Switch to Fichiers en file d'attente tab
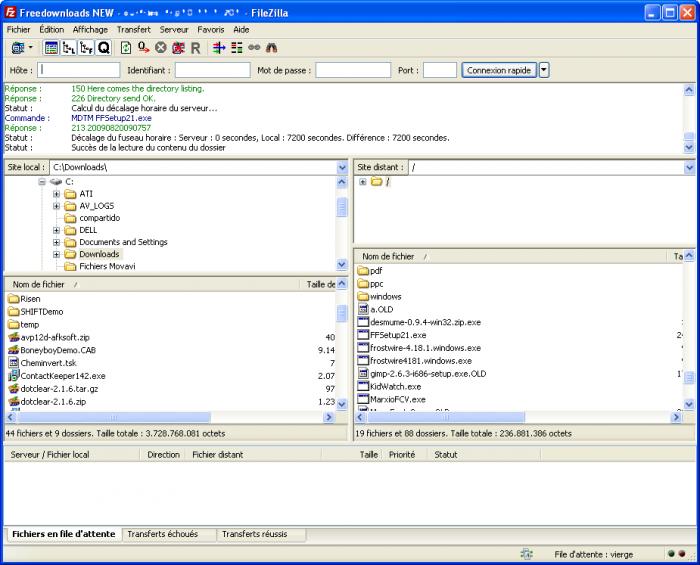 click(64, 534)
